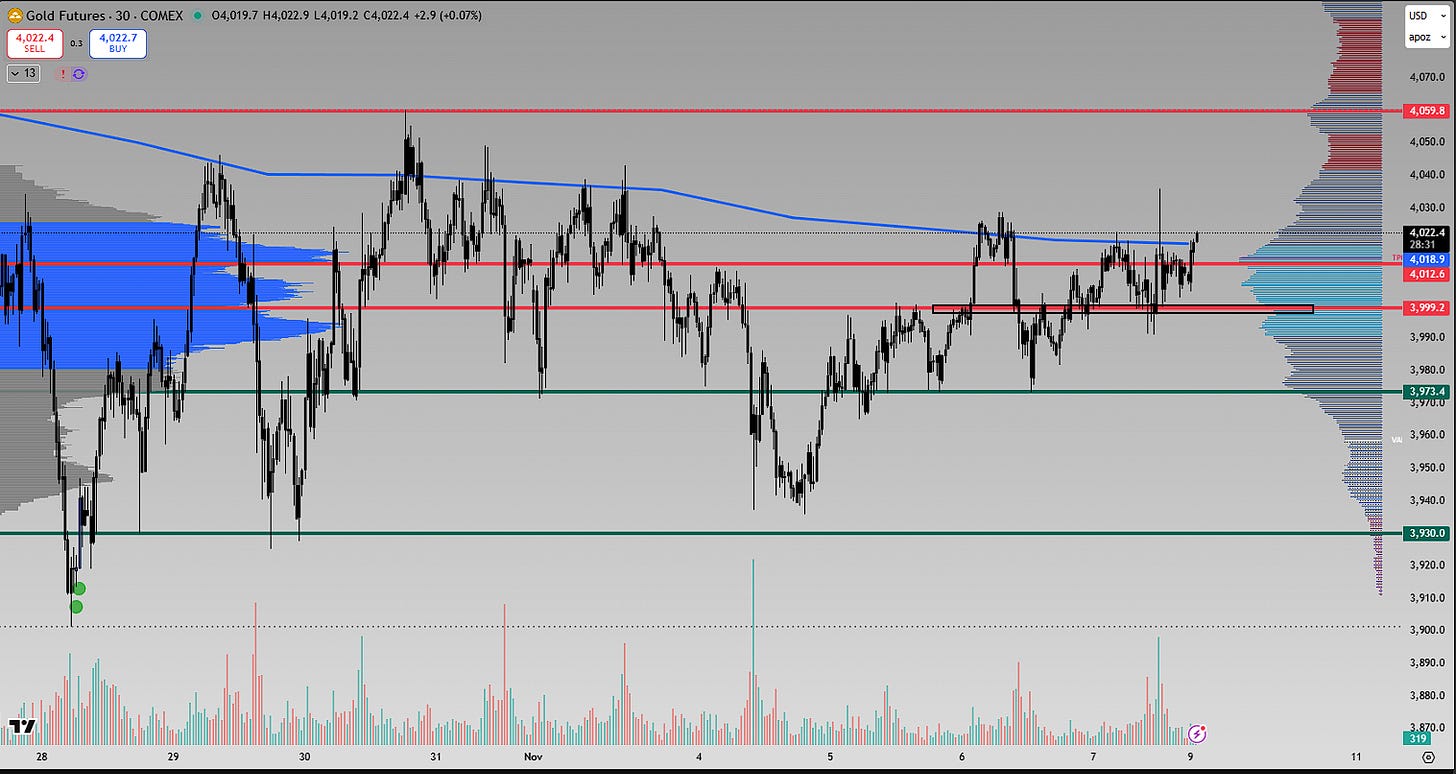Viewport: 1456px width, 774px height.
Task: Click the upper green circle marker
Action: tap(79, 589)
